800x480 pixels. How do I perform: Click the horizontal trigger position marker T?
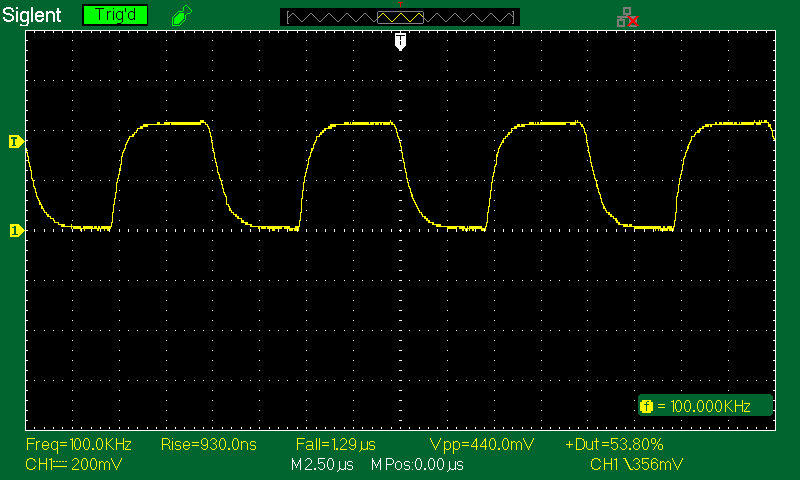[401, 41]
